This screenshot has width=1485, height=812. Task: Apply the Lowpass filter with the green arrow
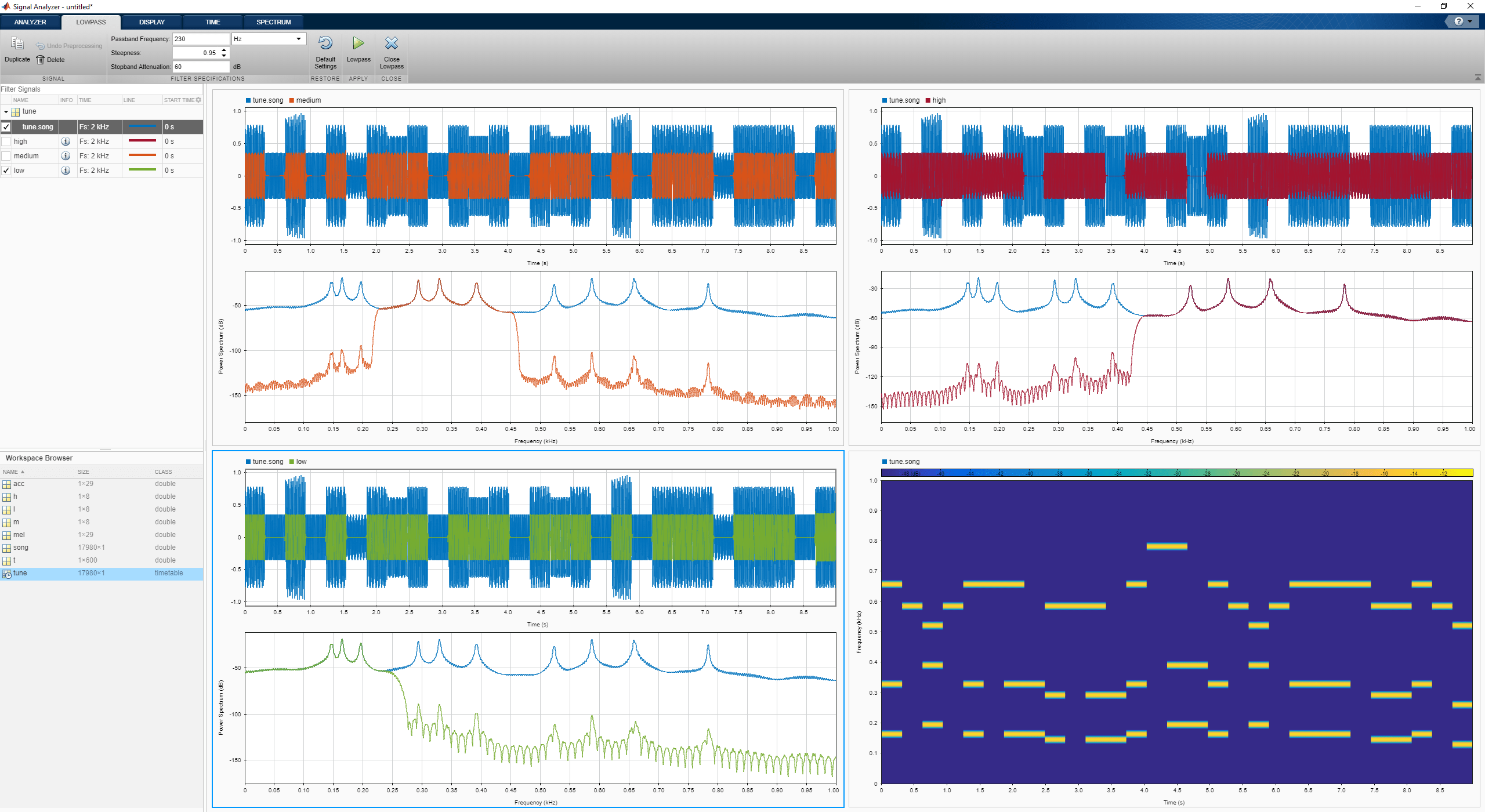click(358, 44)
